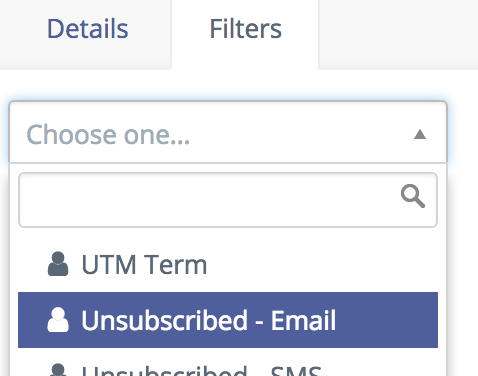The height and width of the screenshot is (376, 478).
Task: Focus the dropdown search input field
Action: tap(228, 200)
